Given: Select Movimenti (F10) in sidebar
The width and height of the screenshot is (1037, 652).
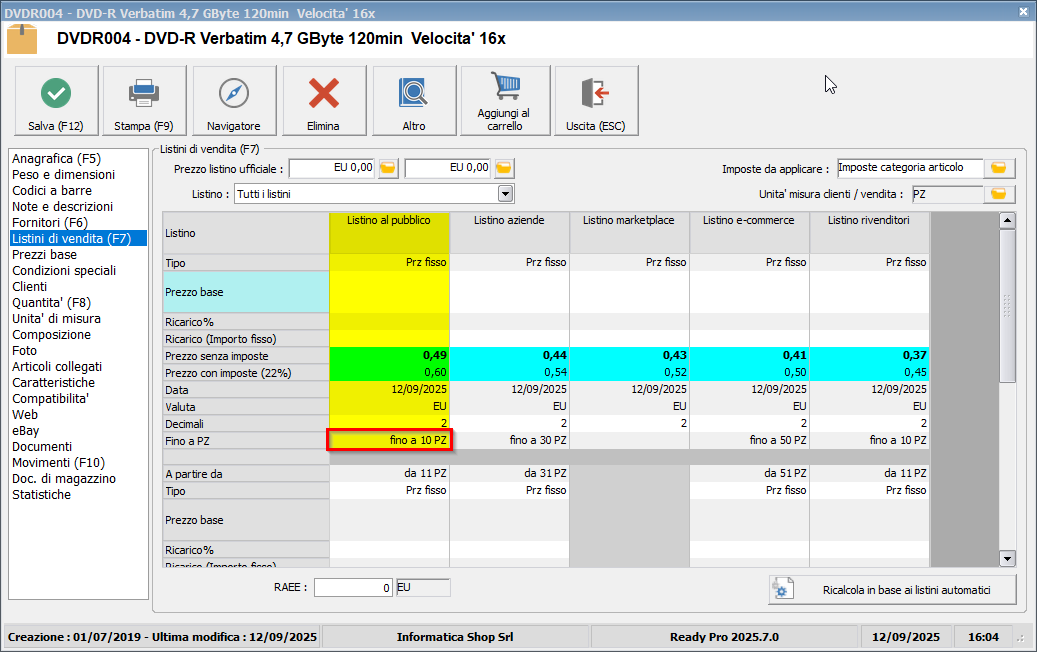Looking at the screenshot, I should click(58, 462).
